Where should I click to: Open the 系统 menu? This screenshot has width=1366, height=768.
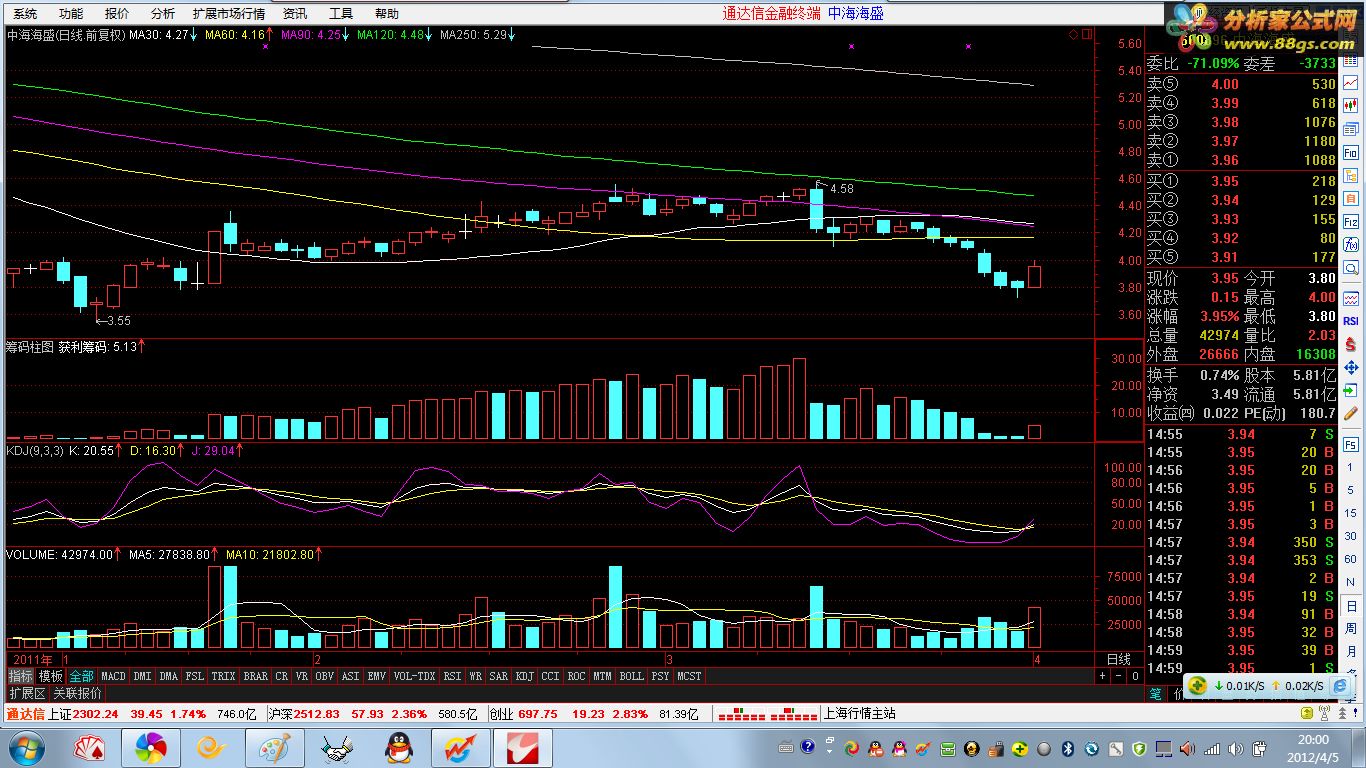(x=25, y=14)
